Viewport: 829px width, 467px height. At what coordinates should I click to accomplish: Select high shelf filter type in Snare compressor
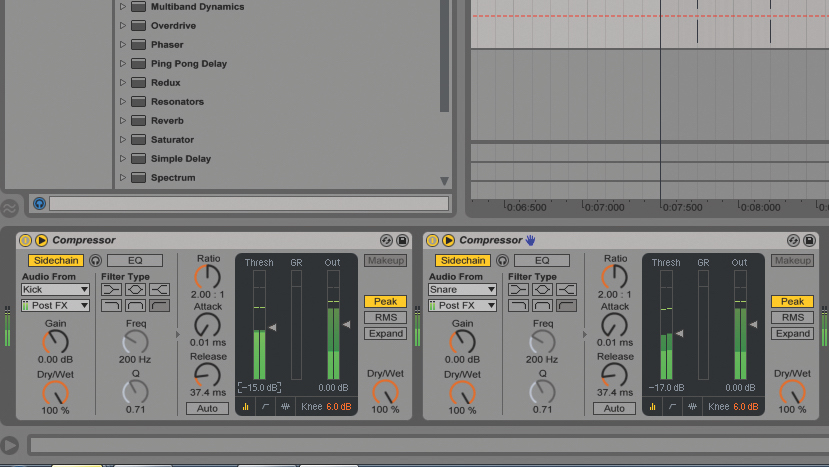566,289
